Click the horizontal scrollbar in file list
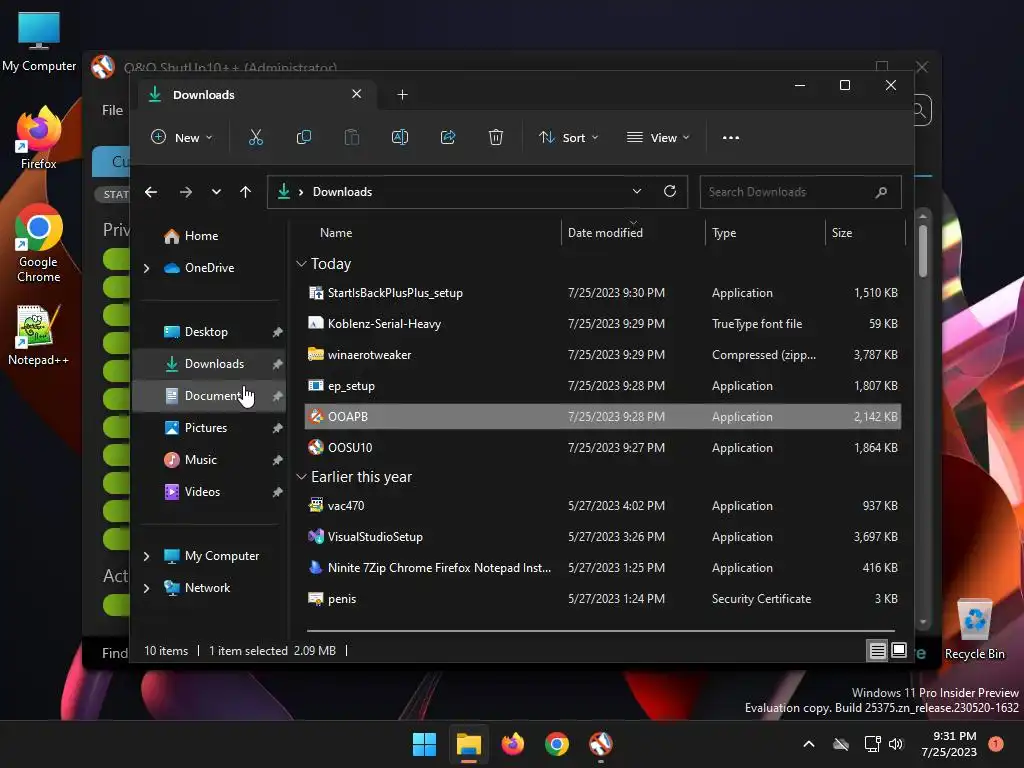This screenshot has width=1024, height=768. pyautogui.click(x=601, y=631)
